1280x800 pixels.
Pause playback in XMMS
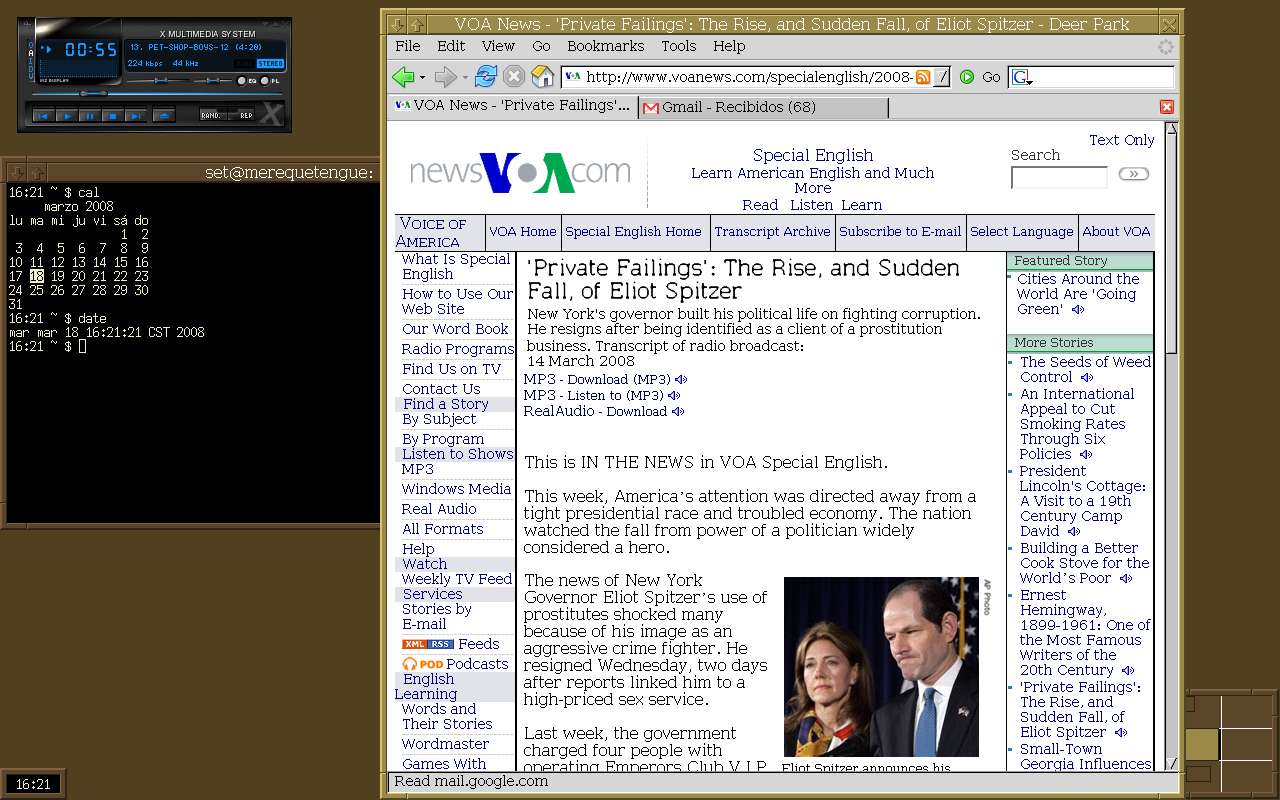pyautogui.click(x=89, y=116)
